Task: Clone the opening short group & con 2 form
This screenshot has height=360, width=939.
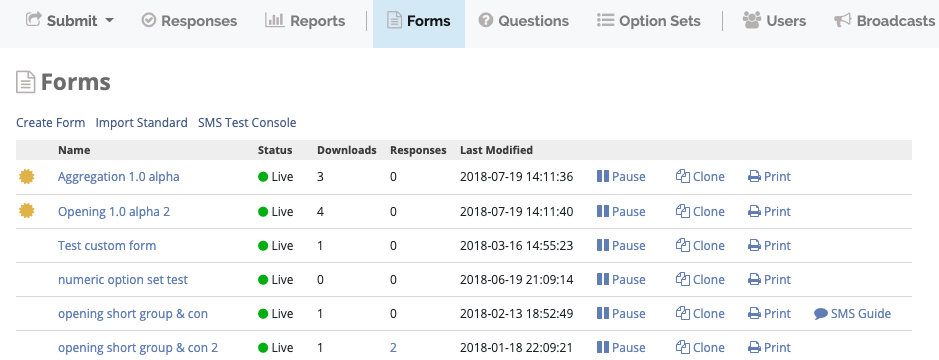Action: pyautogui.click(x=700, y=348)
